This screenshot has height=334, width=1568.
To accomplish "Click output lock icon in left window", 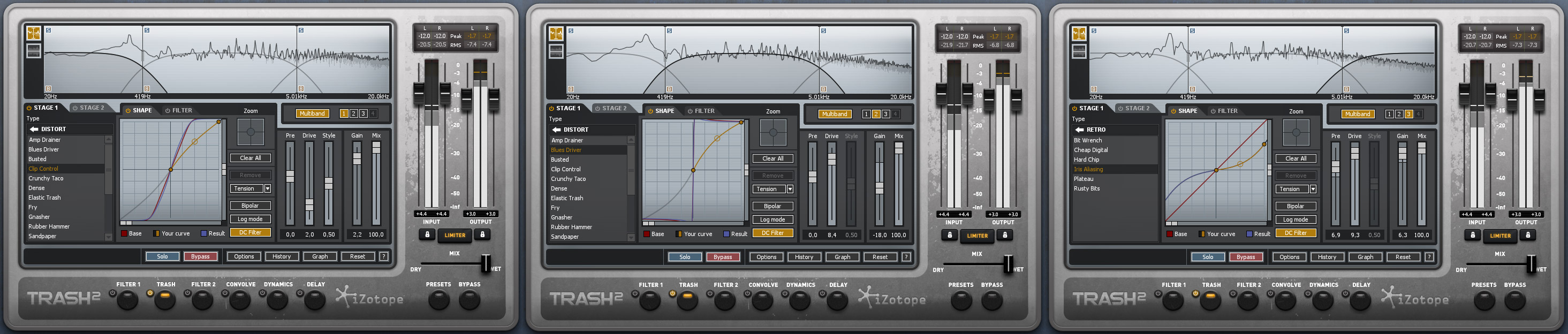I will [x=483, y=234].
